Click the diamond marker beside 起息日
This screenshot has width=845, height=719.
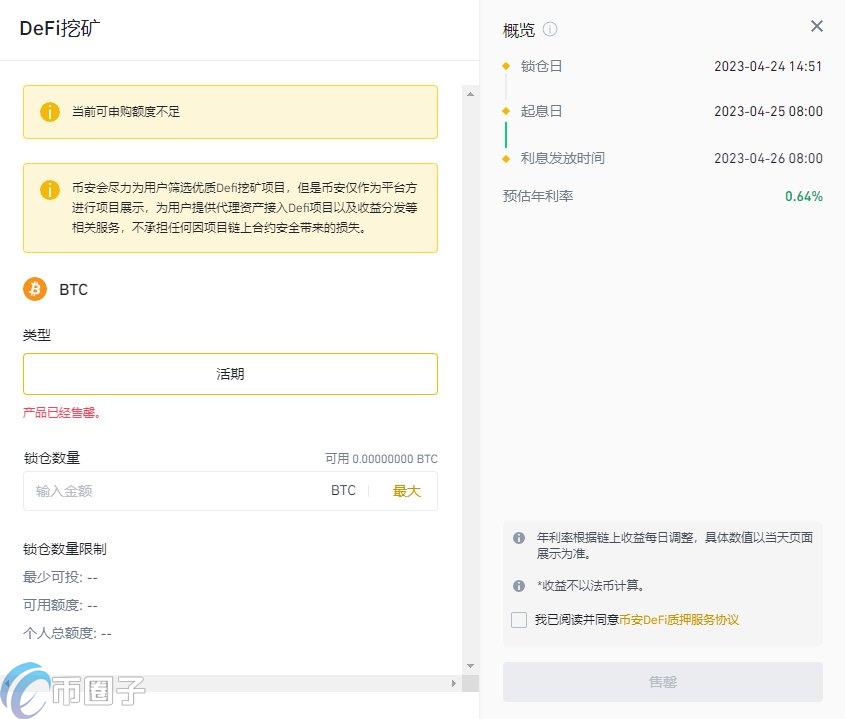click(x=505, y=111)
